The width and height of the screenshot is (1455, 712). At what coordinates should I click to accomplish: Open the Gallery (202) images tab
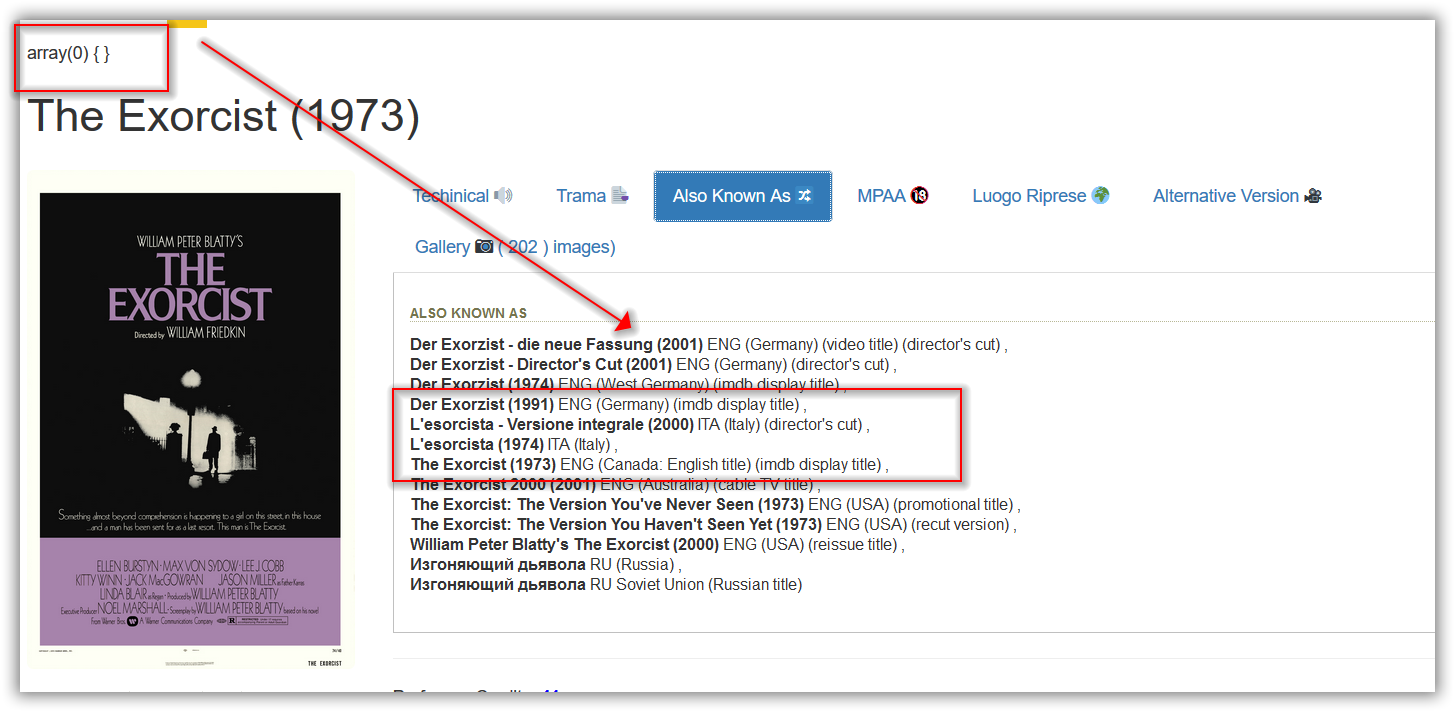[515, 247]
